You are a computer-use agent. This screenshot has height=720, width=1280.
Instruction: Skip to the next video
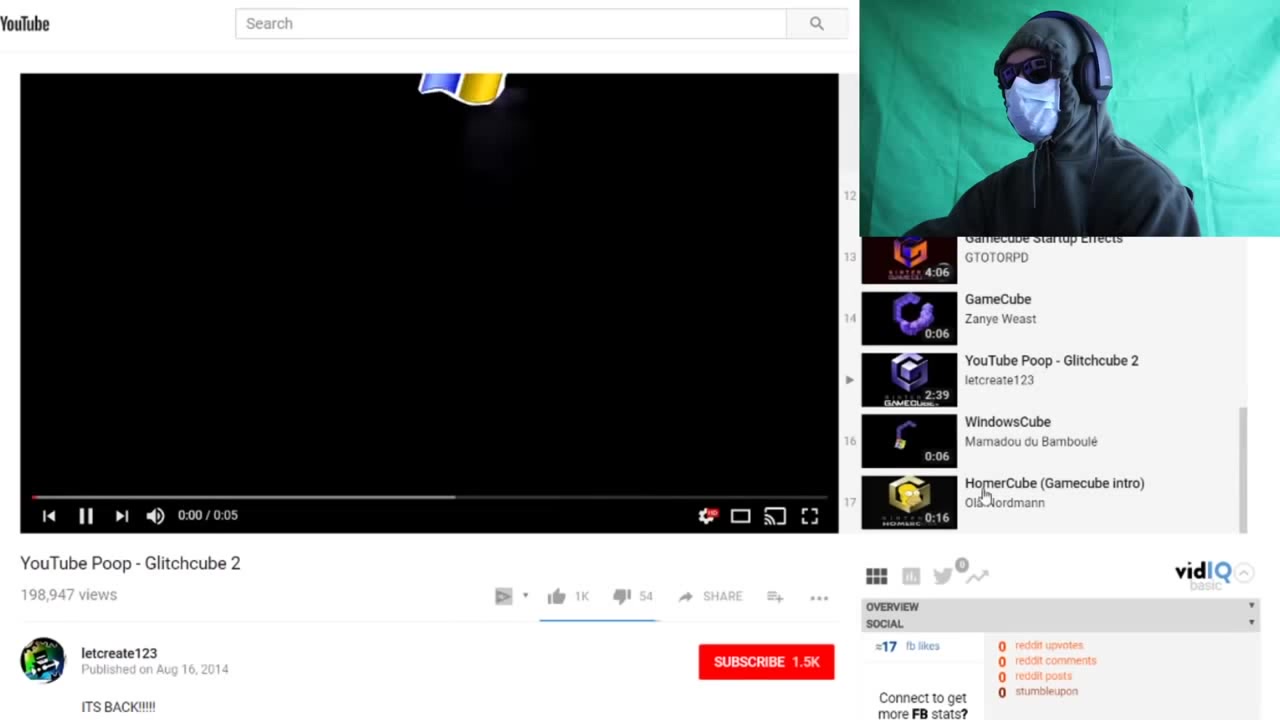[121, 516]
